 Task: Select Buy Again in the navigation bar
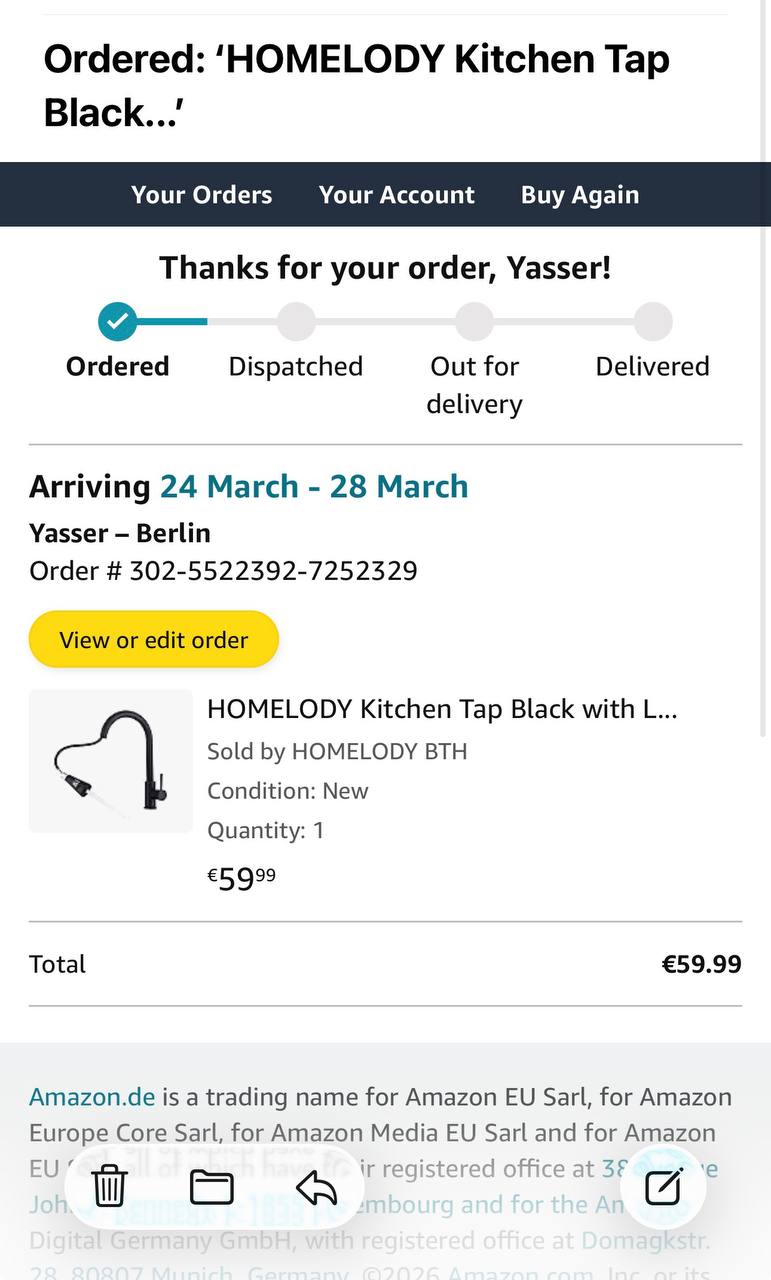click(x=580, y=195)
